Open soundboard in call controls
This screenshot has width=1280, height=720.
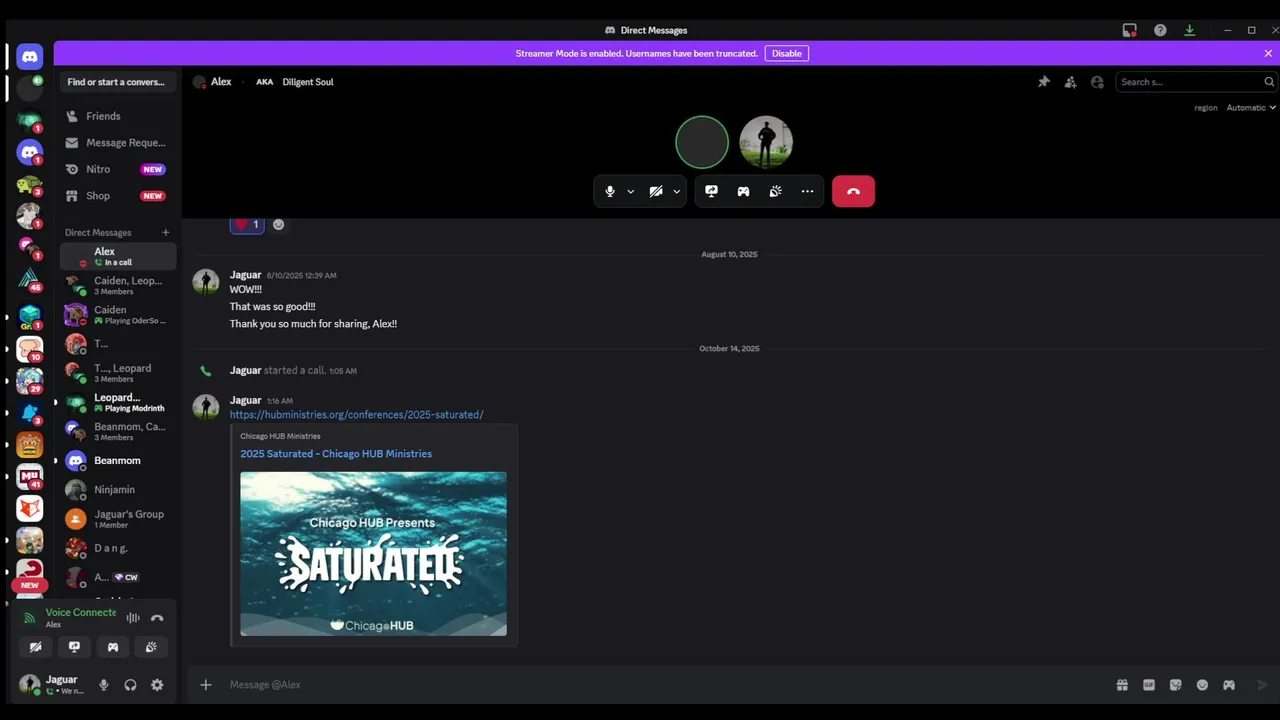(775, 191)
